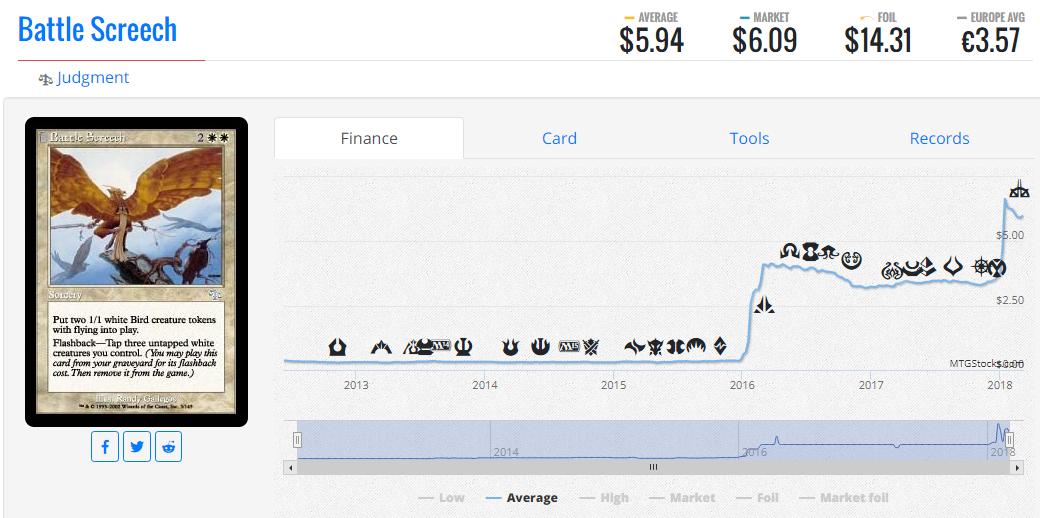Image resolution: width=1040 pixels, height=518 pixels.
Task: Click the left range handle of the navigator
Action: [x=297, y=440]
